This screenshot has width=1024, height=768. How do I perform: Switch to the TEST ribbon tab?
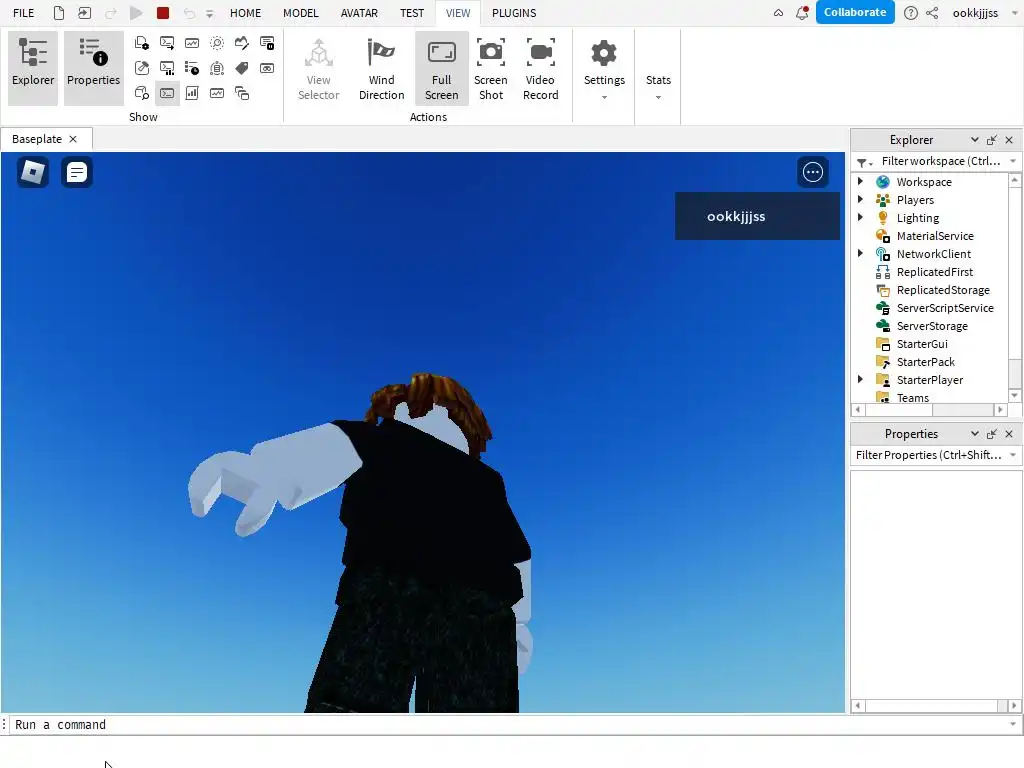tap(412, 12)
